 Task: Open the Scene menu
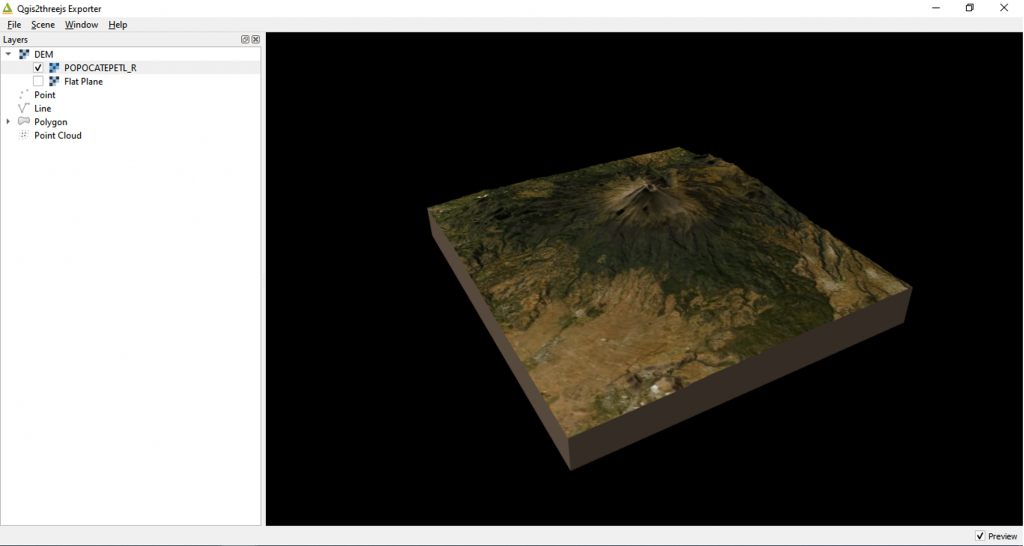(43, 24)
